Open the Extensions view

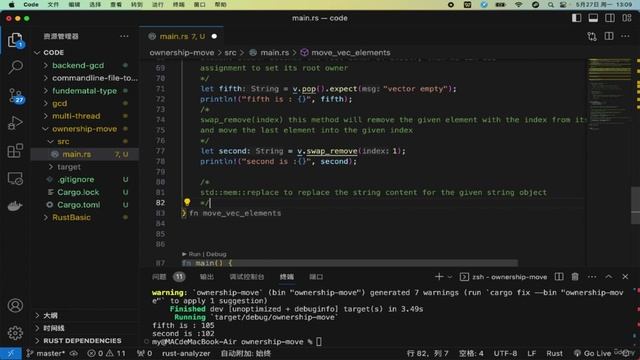click(x=15, y=151)
